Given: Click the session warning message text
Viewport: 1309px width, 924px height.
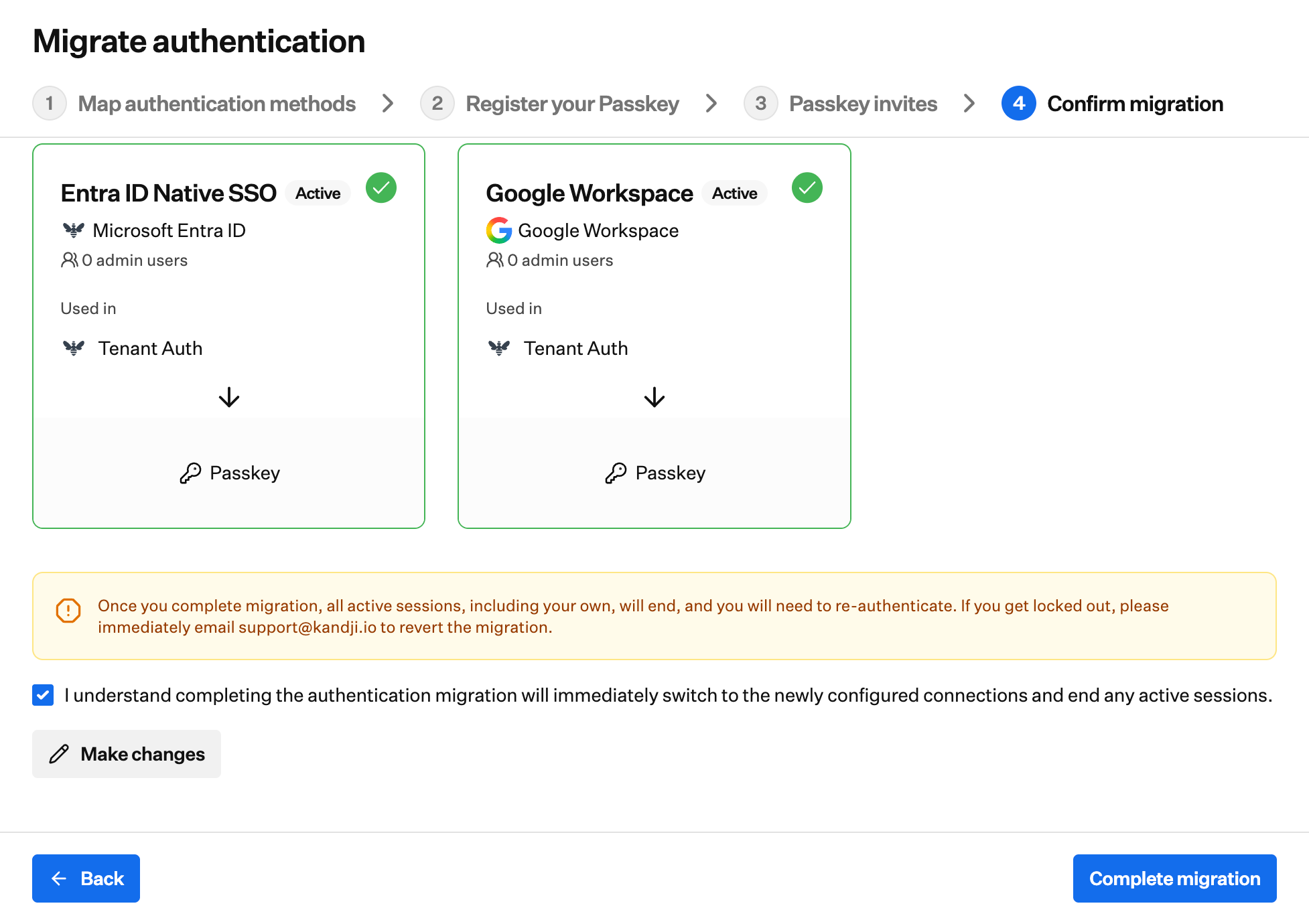Looking at the screenshot, I should coord(633,616).
